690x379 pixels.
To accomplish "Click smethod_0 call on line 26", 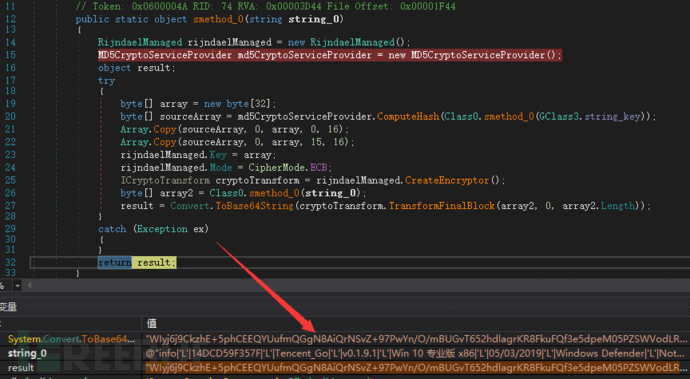I will pos(274,193).
